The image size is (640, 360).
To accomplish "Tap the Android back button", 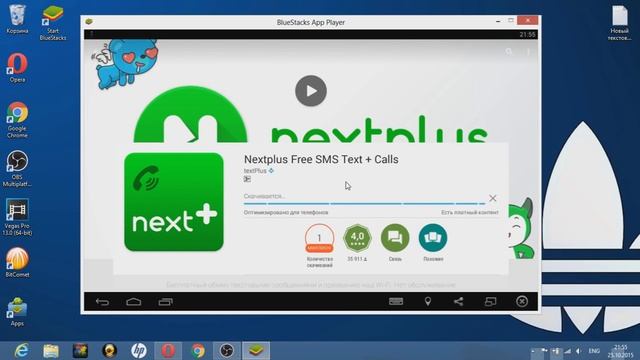I will pos(102,302).
